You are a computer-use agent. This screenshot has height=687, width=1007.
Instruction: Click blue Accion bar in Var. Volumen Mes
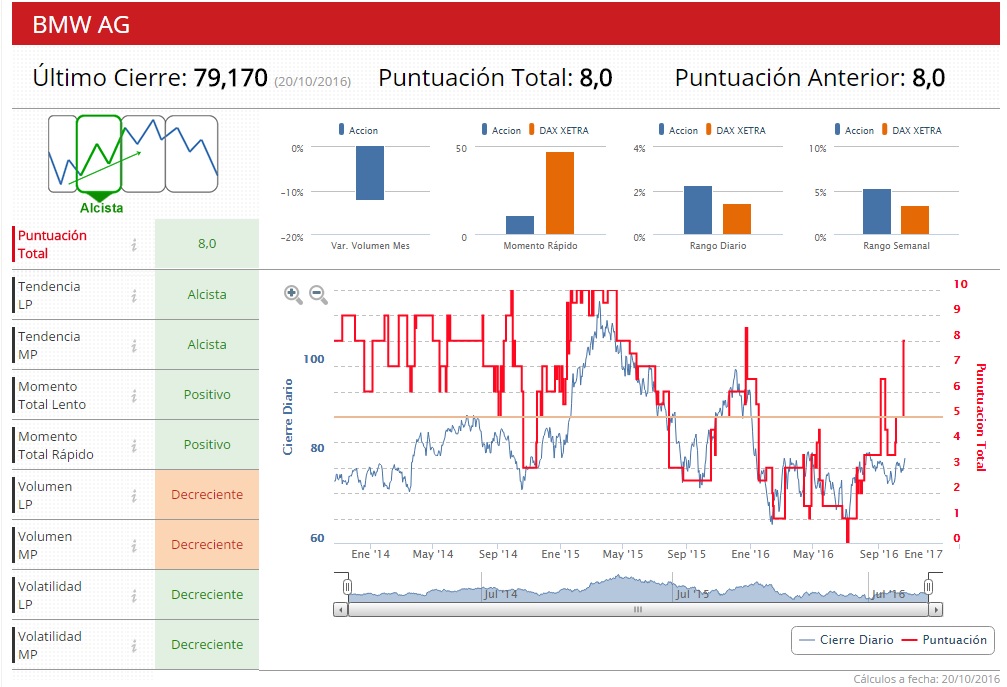[370, 173]
